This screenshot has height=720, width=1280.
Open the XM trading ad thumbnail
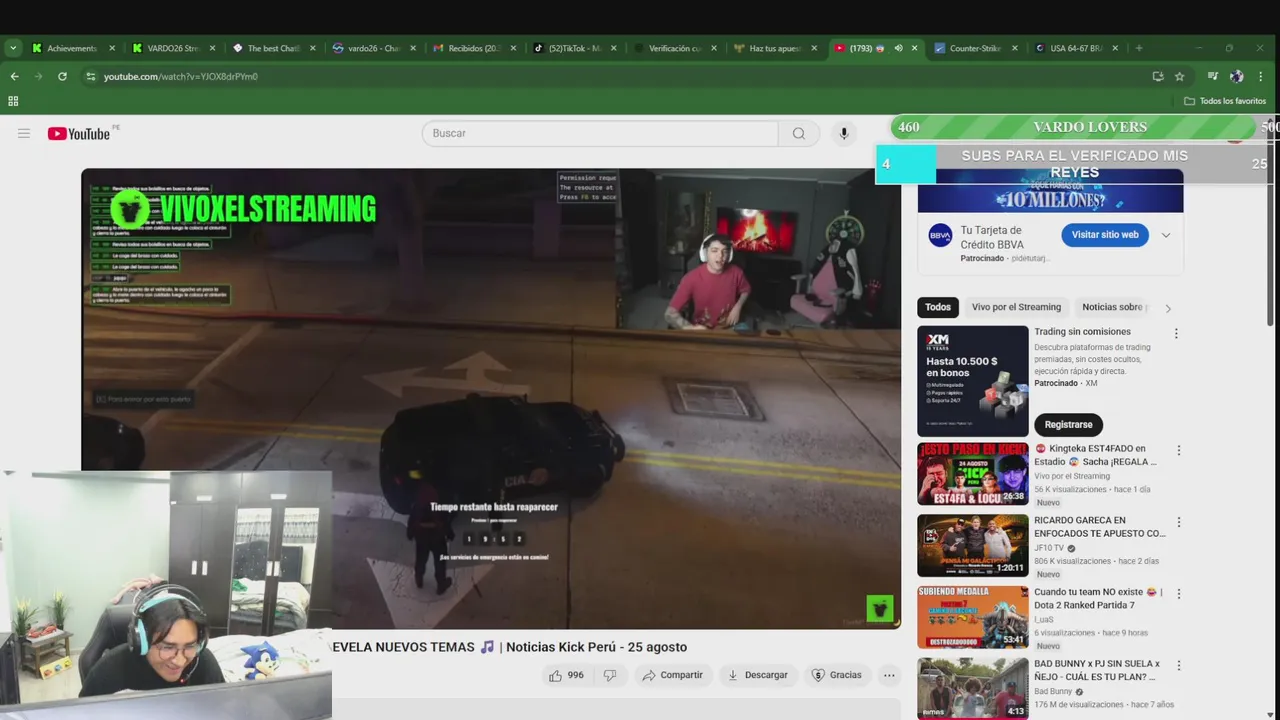(x=973, y=381)
